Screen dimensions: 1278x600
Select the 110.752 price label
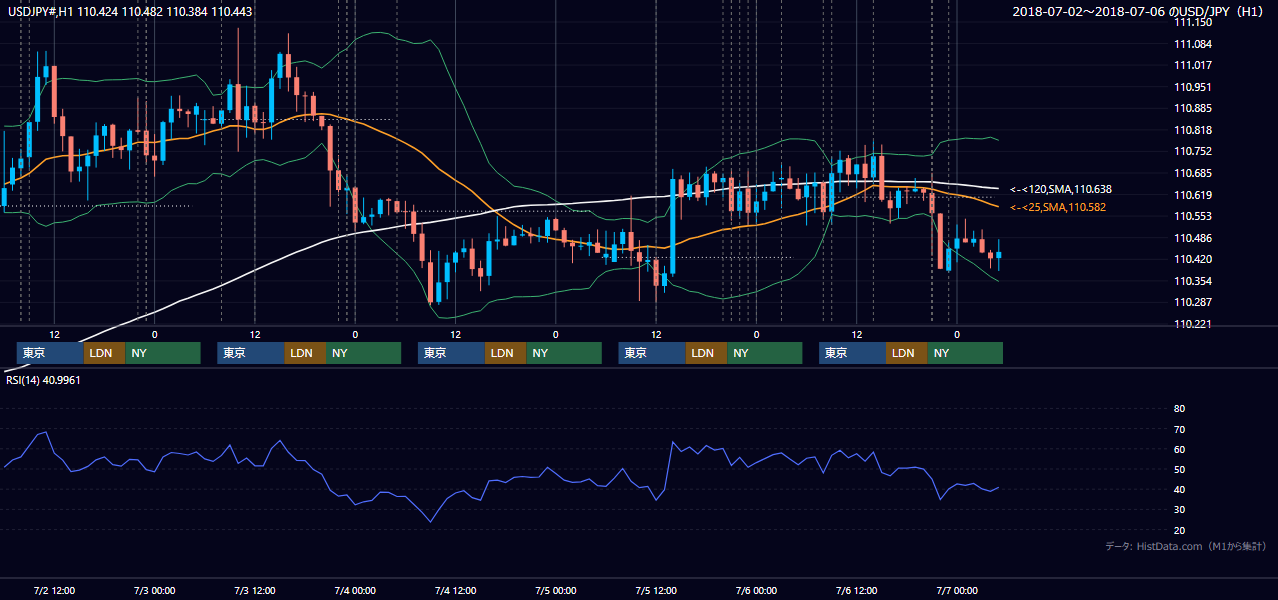click(x=1192, y=151)
